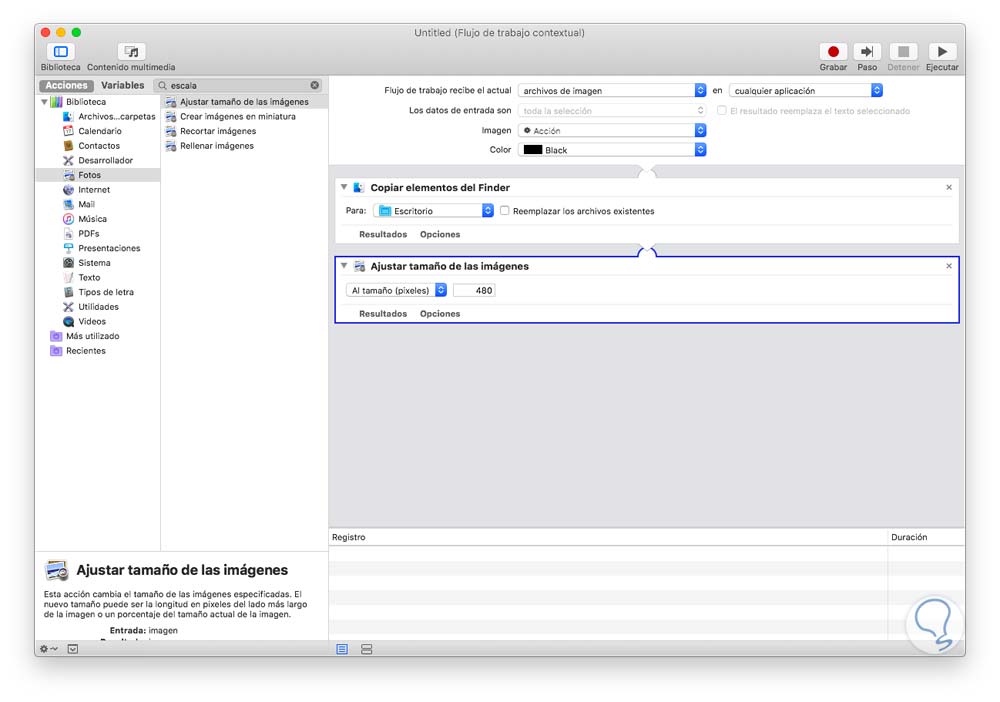This screenshot has height=702, width=1000.
Task: Toggle the Biblioteca sidebar button
Action: [61, 52]
